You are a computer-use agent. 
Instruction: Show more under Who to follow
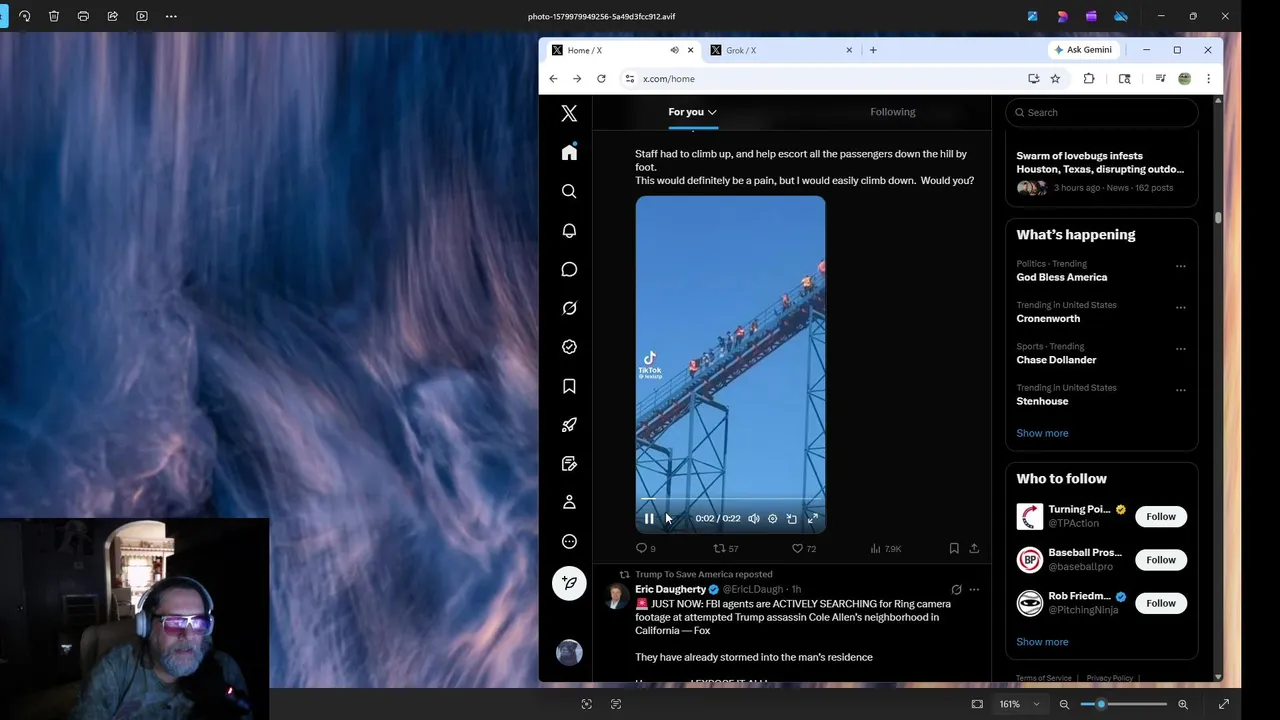(1042, 642)
